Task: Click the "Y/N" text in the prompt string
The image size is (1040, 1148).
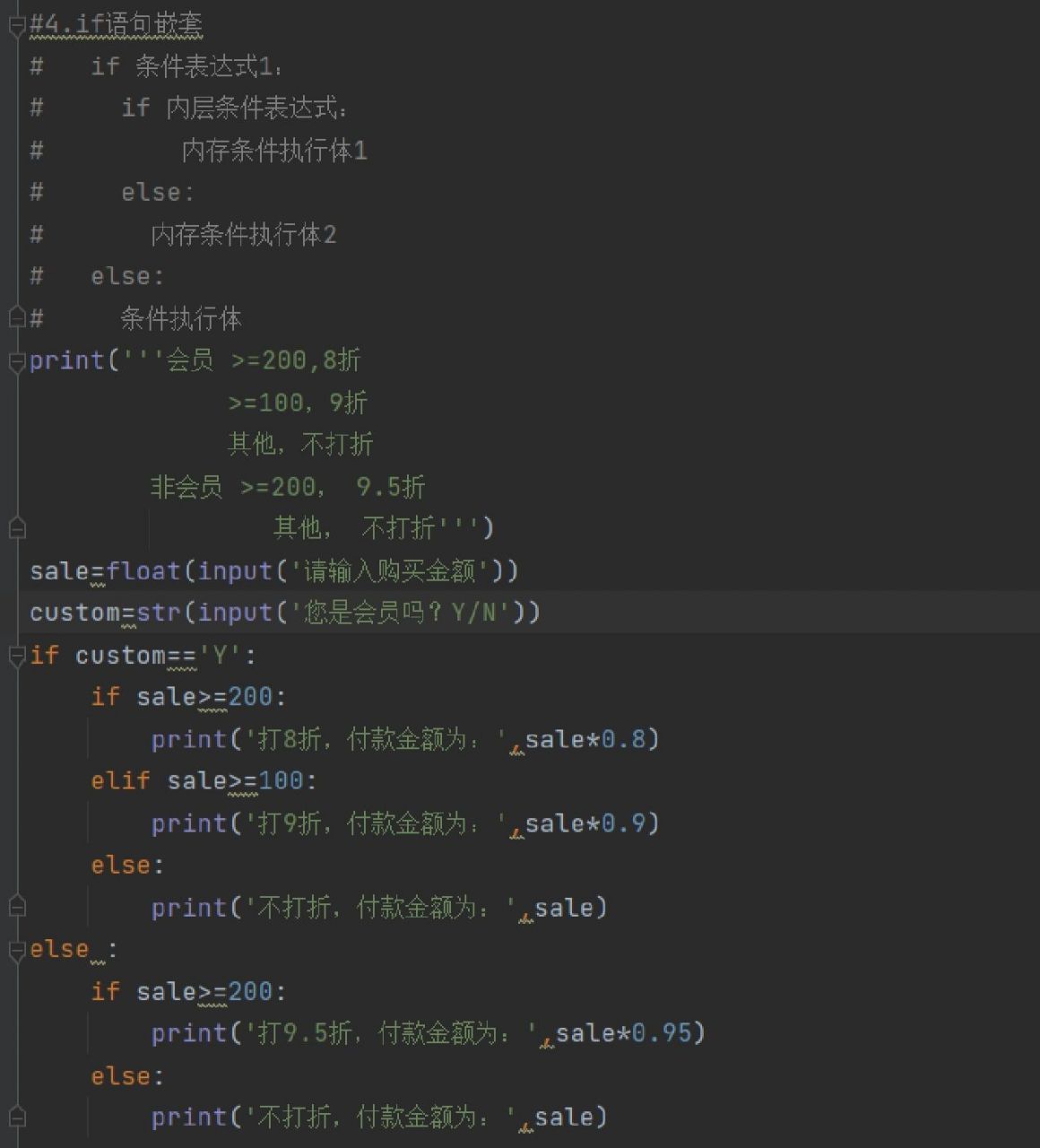Action: pyautogui.click(x=473, y=613)
